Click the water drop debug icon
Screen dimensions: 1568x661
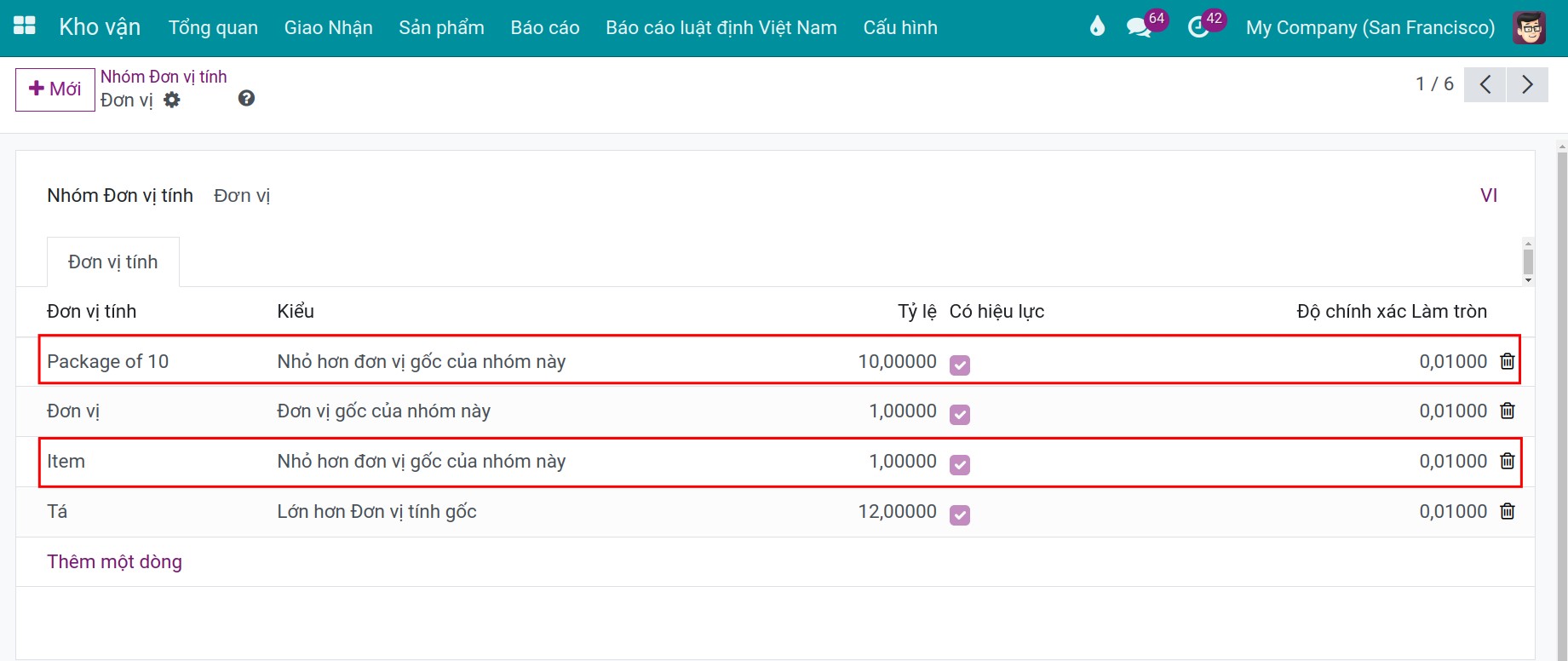[x=1097, y=26]
